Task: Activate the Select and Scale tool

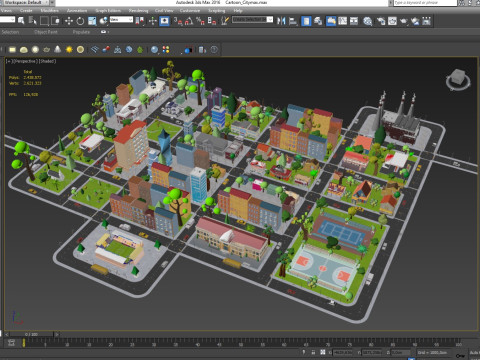Action: click(x=92, y=21)
